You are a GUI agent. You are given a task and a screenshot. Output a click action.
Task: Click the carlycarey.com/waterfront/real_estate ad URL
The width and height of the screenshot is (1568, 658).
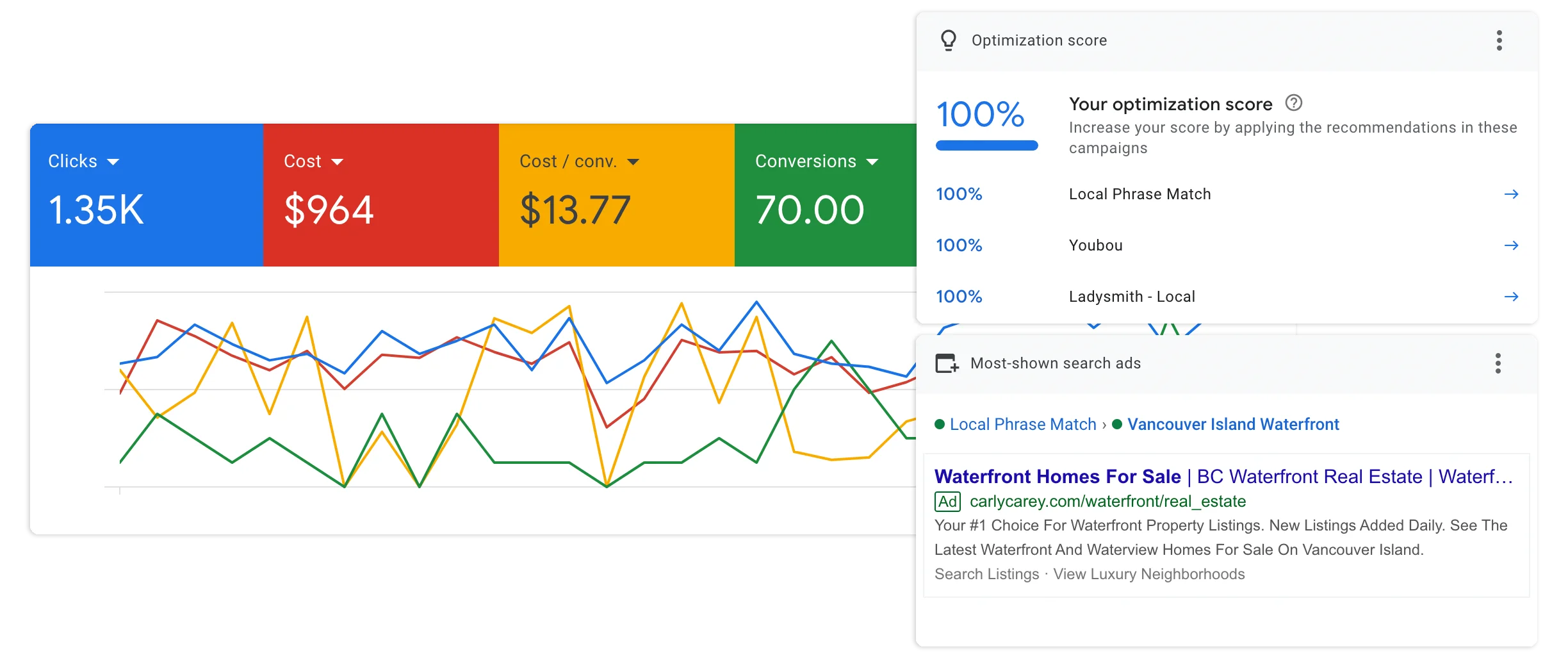pyautogui.click(x=1107, y=501)
